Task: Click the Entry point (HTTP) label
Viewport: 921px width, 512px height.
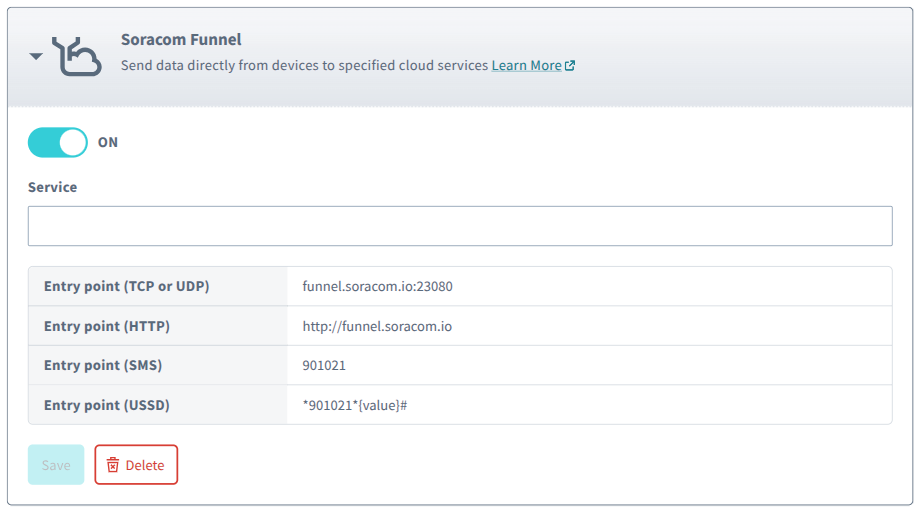Action: click(x=107, y=326)
